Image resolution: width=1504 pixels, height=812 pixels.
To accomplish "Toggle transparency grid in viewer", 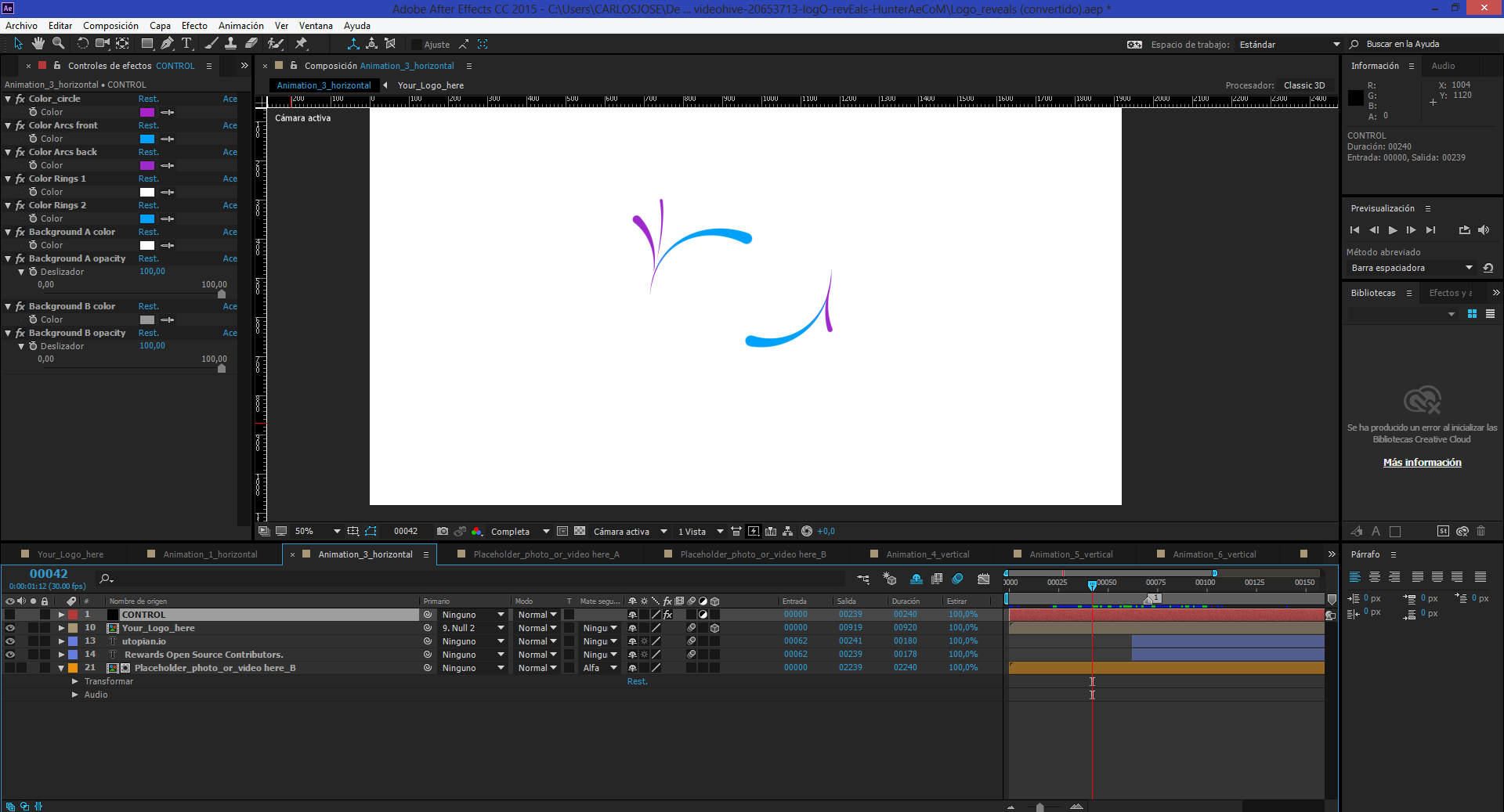I will pos(580,531).
